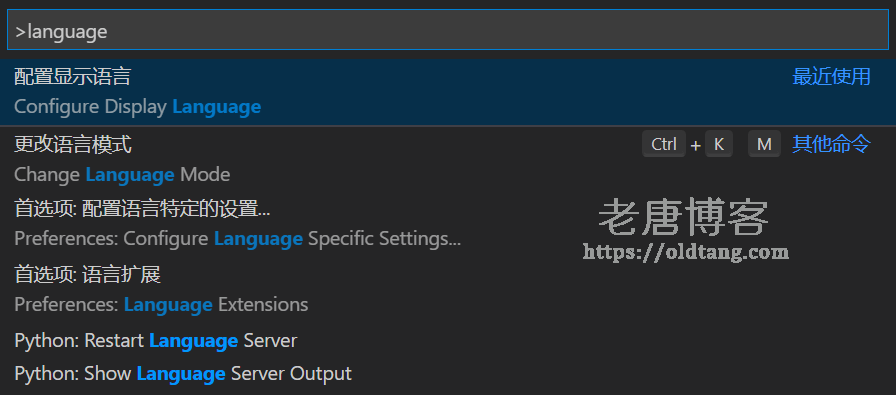Click the K keybinding badge
Screen dimensions: 896x395
(718, 144)
